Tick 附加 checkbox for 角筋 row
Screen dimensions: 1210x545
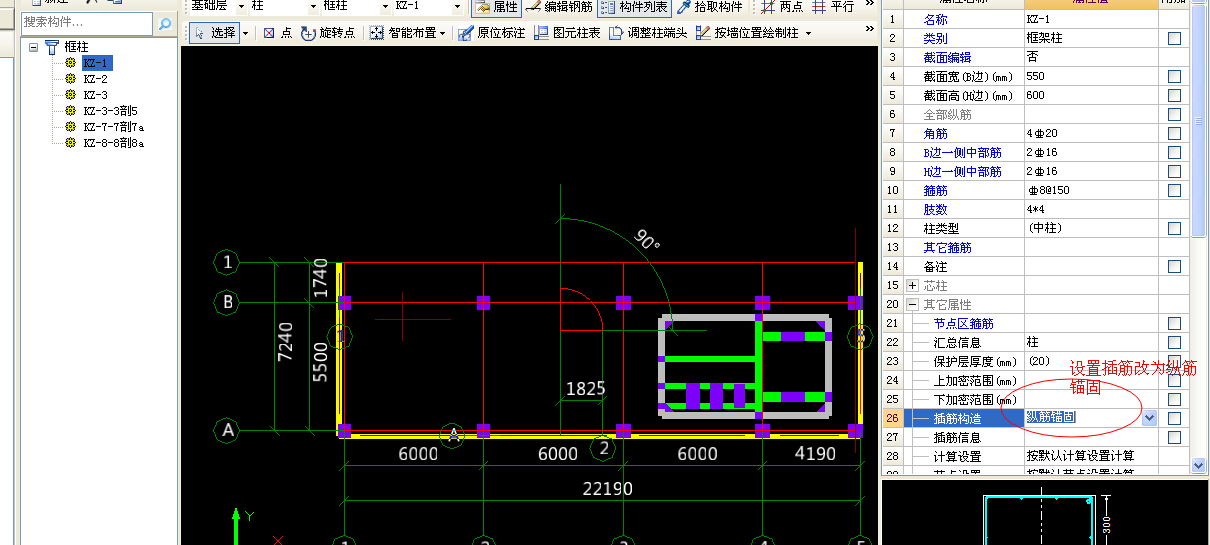[1174, 133]
